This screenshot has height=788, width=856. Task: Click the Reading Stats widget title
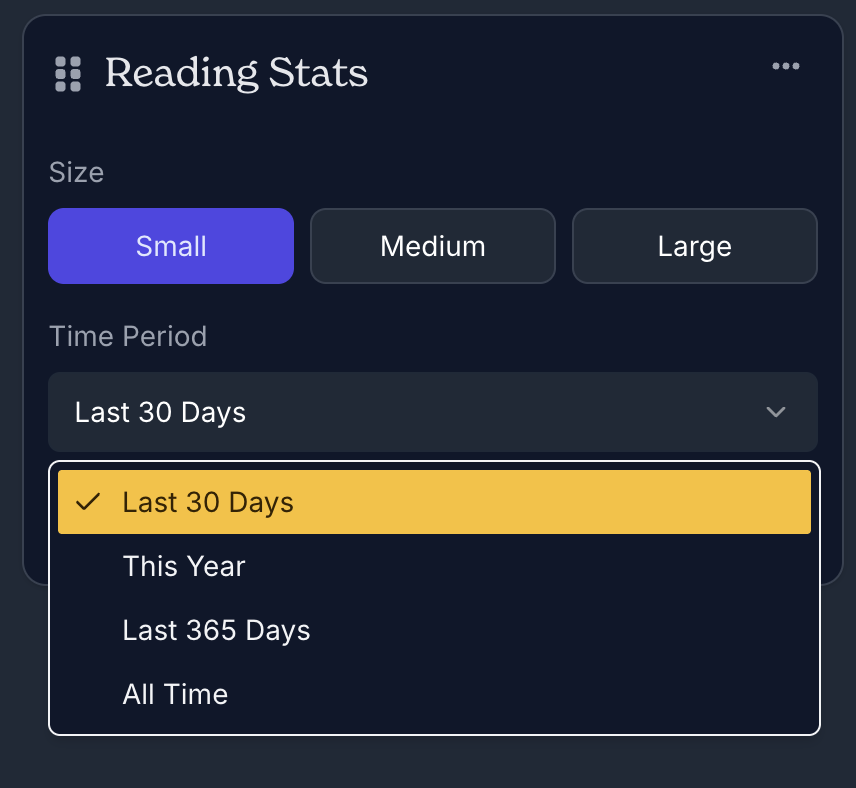[236, 73]
